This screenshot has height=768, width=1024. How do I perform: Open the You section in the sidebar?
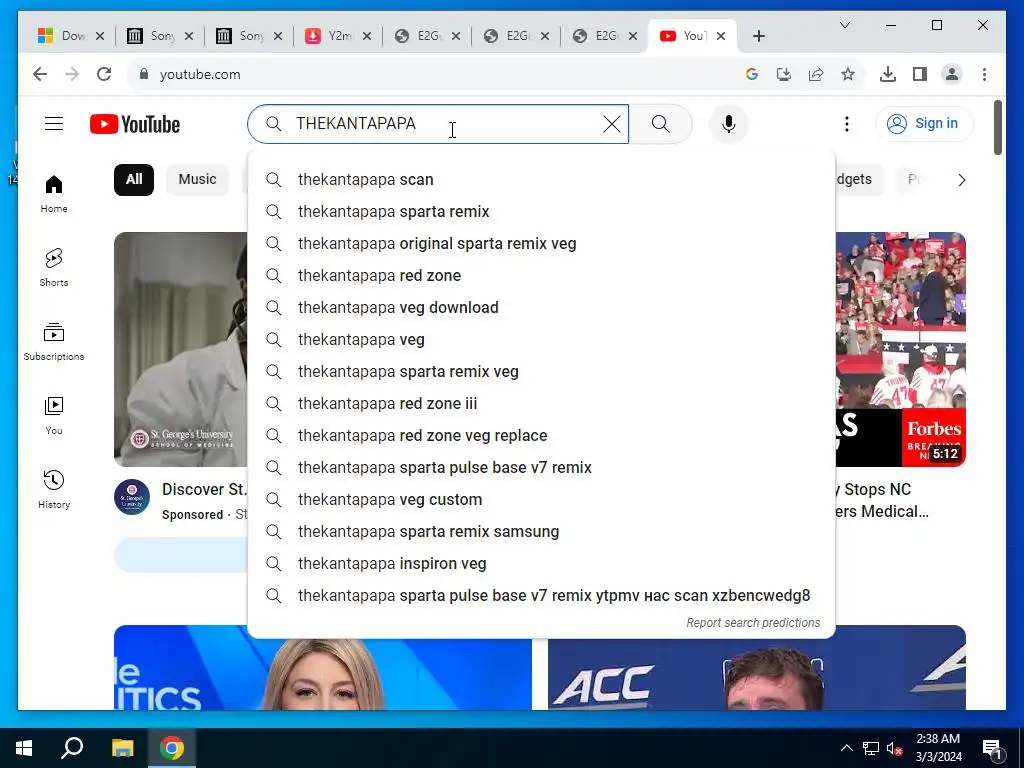click(54, 415)
